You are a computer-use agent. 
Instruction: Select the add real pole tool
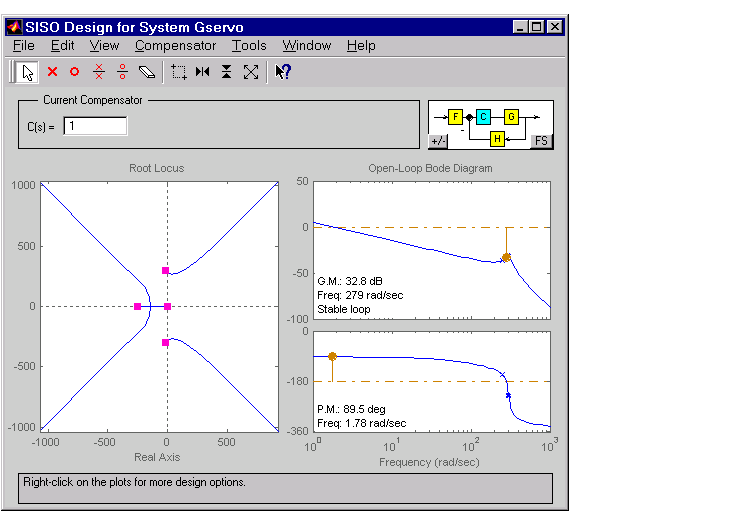[x=53, y=72]
